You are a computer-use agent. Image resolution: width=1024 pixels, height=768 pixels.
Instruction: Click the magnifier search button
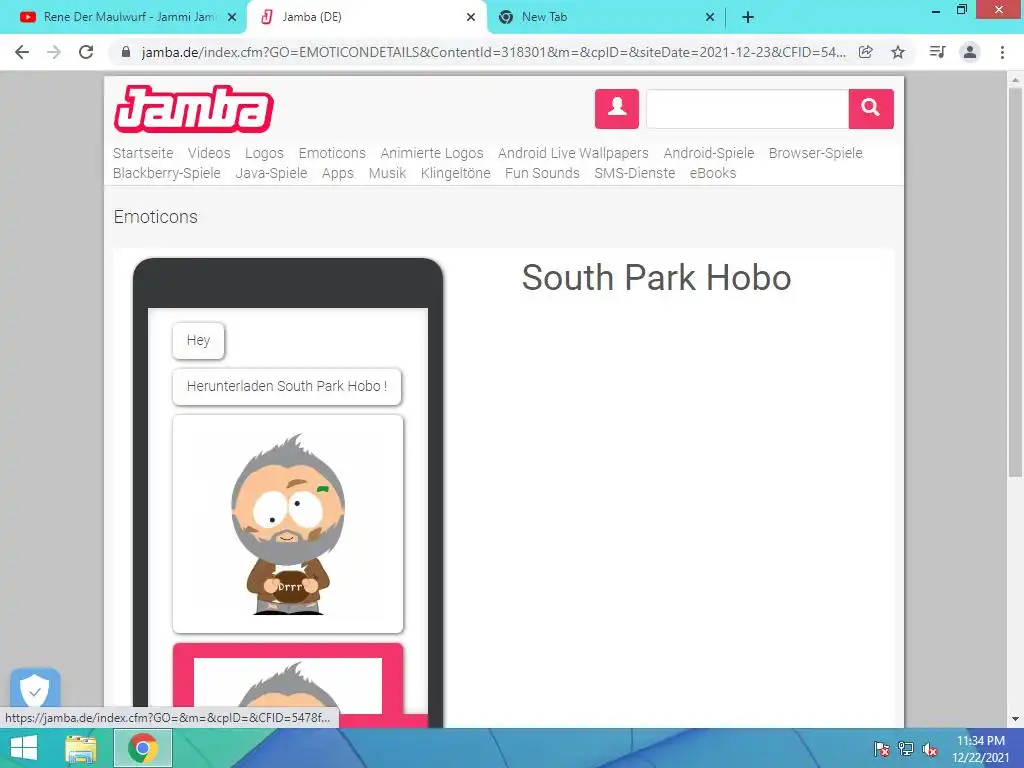pos(871,108)
